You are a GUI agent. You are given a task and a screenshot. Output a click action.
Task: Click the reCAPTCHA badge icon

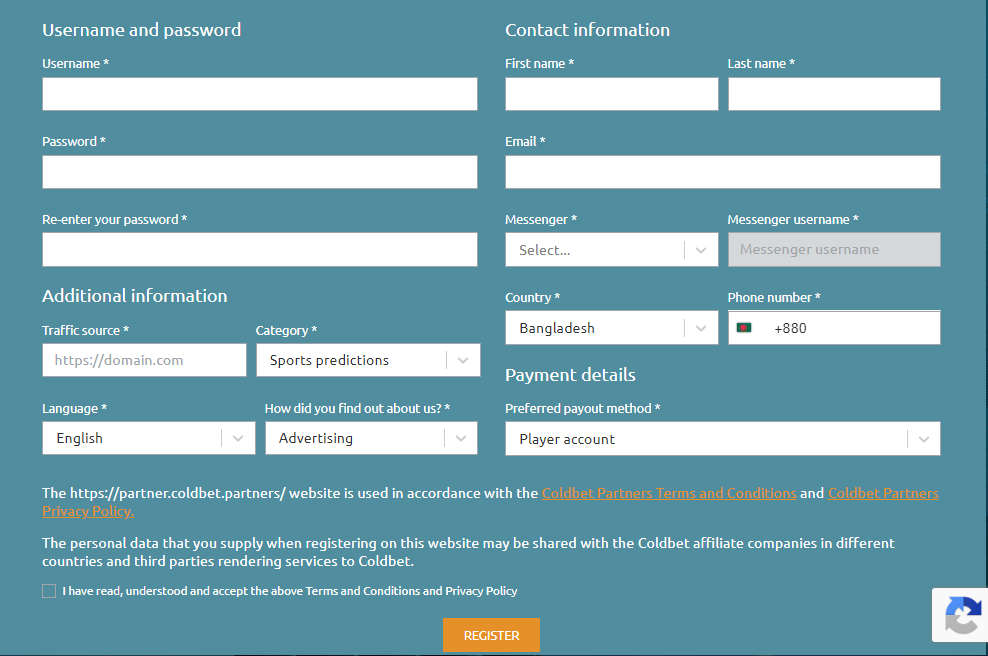click(x=963, y=616)
